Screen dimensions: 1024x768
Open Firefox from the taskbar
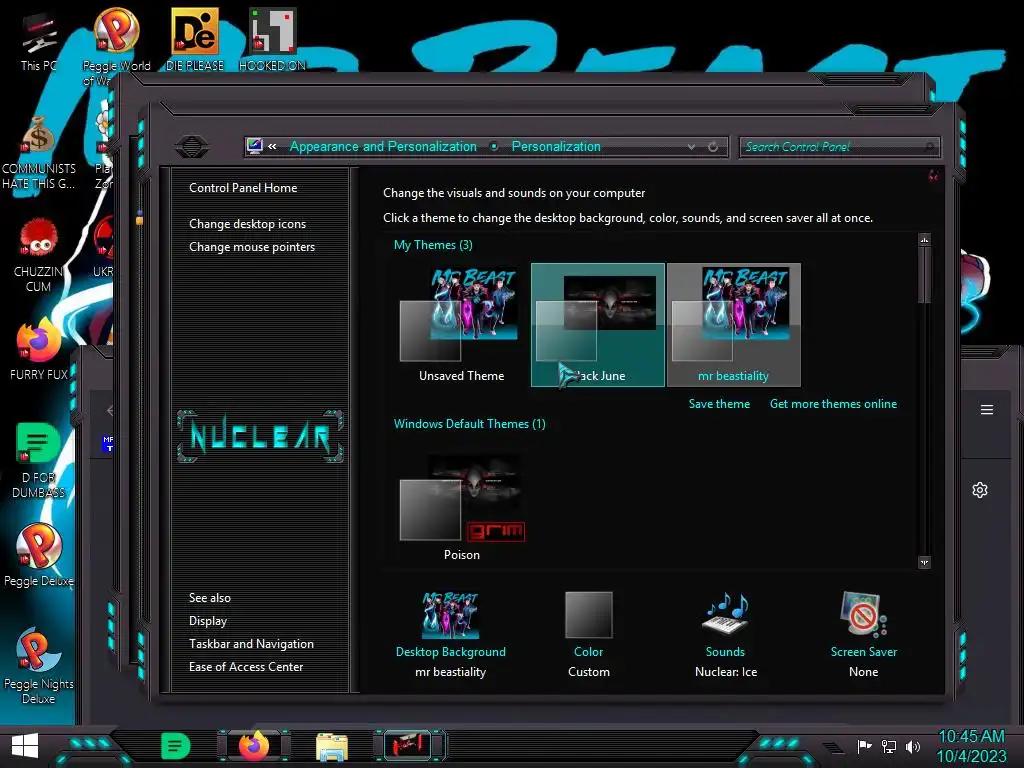[253, 746]
